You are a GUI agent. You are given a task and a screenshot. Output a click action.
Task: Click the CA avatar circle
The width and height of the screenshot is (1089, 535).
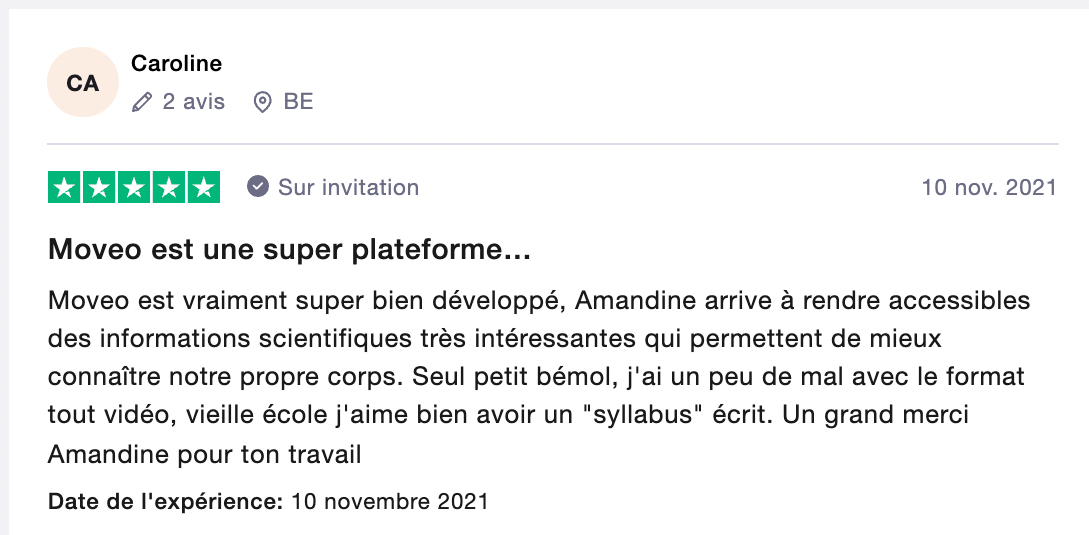coord(83,82)
